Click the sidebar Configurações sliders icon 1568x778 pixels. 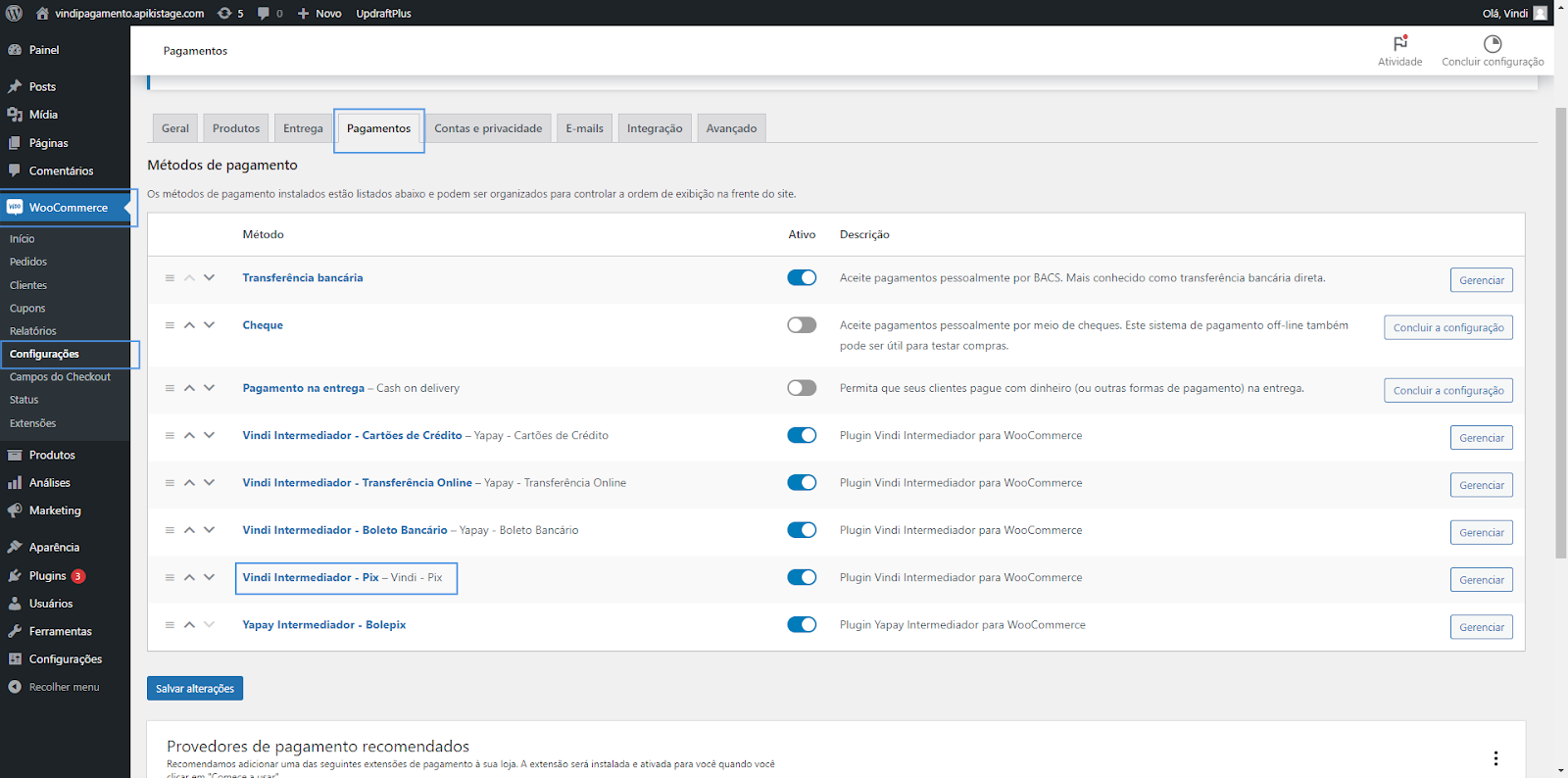(15, 659)
